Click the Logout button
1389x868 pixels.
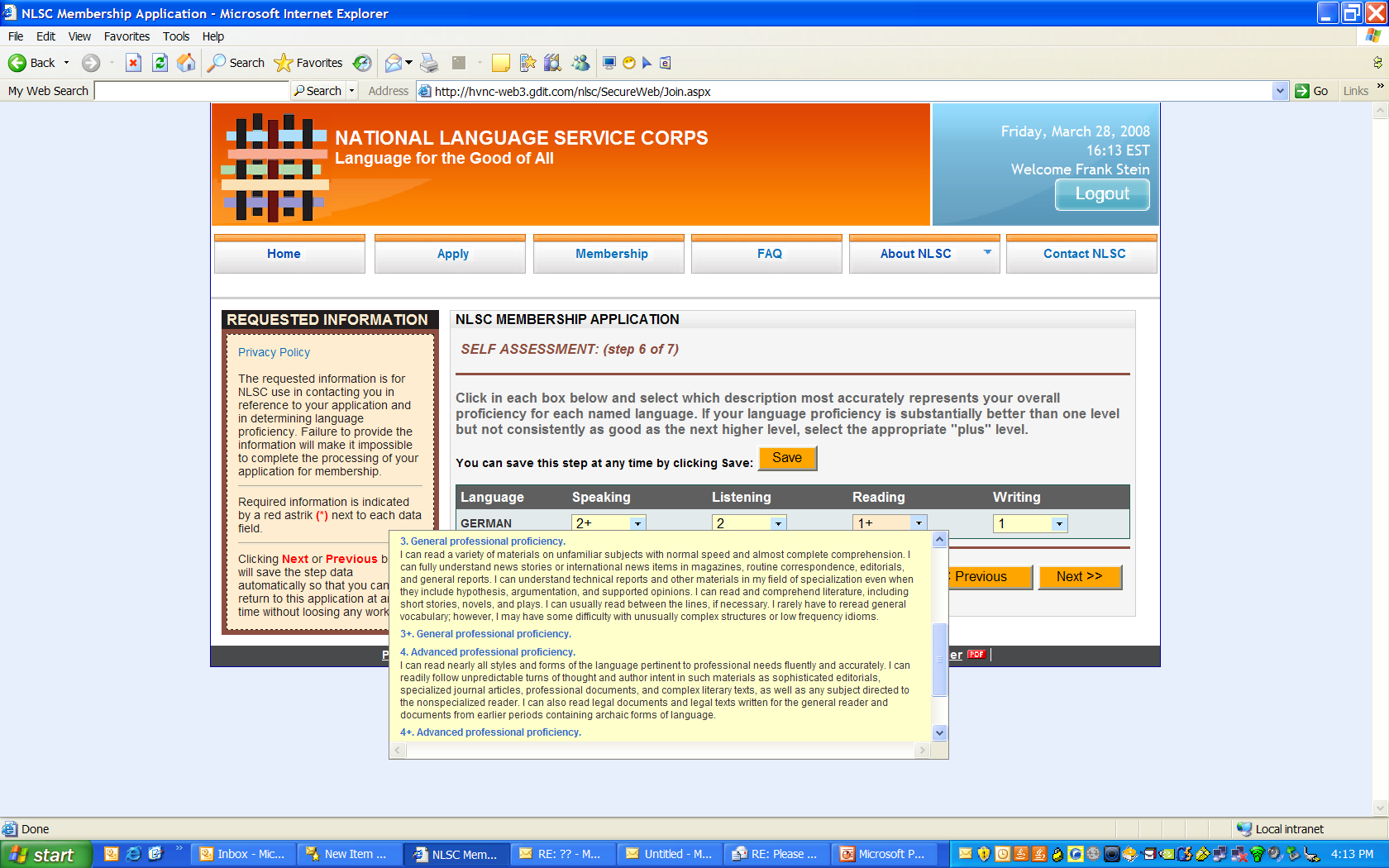click(1102, 194)
